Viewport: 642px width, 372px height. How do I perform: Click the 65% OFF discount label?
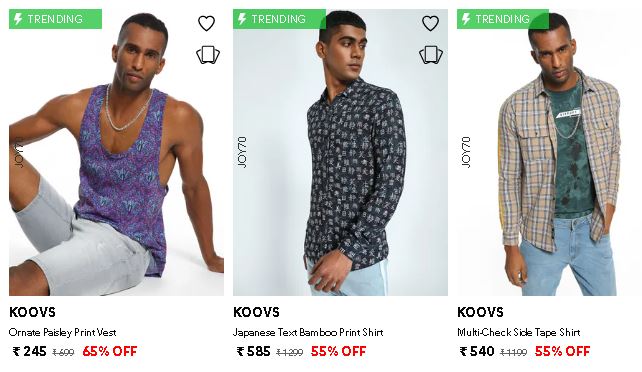point(110,351)
